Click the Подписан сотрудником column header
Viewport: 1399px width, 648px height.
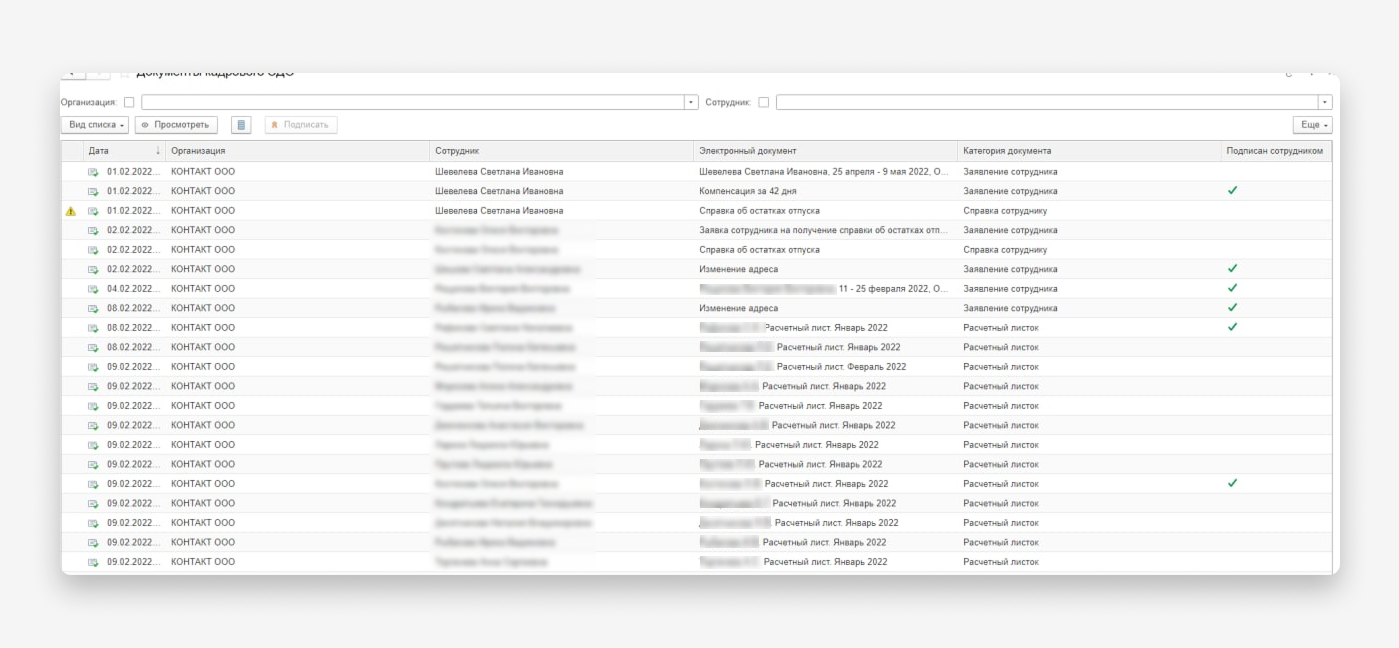pyautogui.click(x=1275, y=151)
